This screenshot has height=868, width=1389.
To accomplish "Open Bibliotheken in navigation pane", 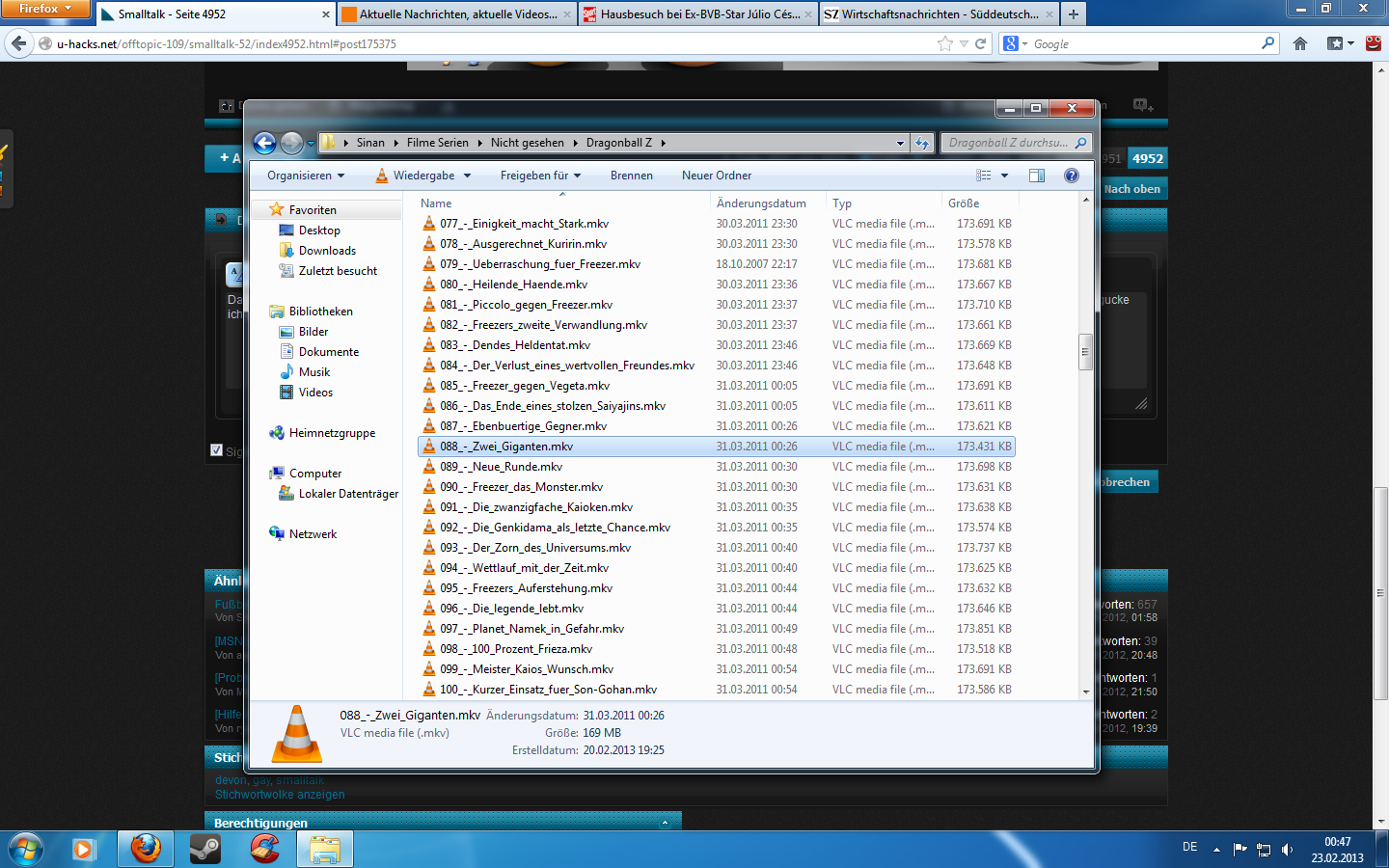I will pos(320,312).
